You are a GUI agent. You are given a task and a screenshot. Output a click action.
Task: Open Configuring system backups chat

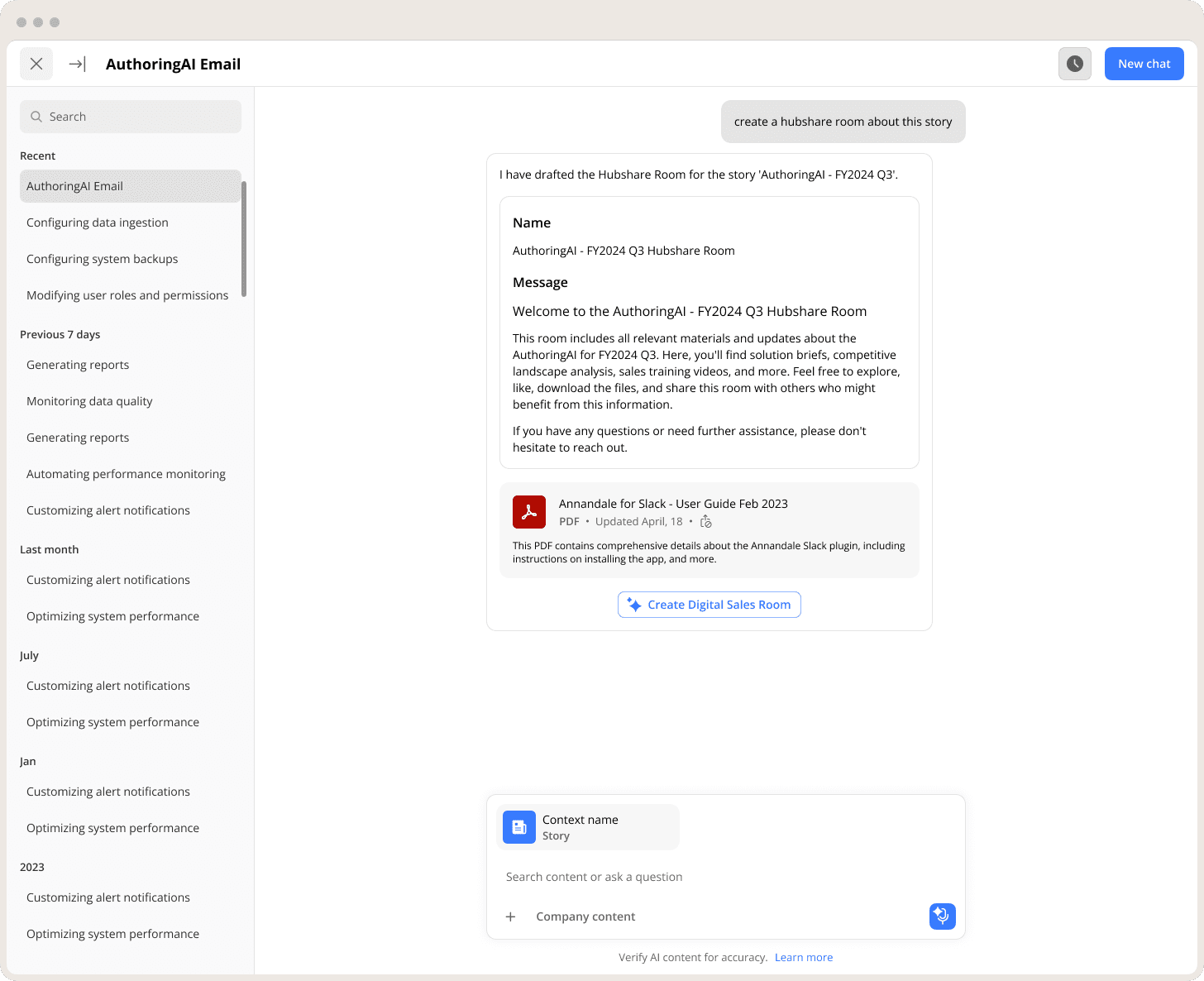click(x=131, y=259)
